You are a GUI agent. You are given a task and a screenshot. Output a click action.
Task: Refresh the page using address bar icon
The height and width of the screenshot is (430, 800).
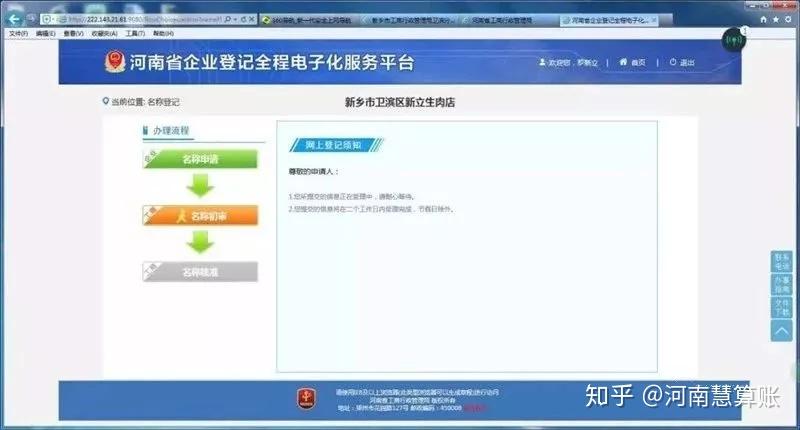click(x=243, y=19)
